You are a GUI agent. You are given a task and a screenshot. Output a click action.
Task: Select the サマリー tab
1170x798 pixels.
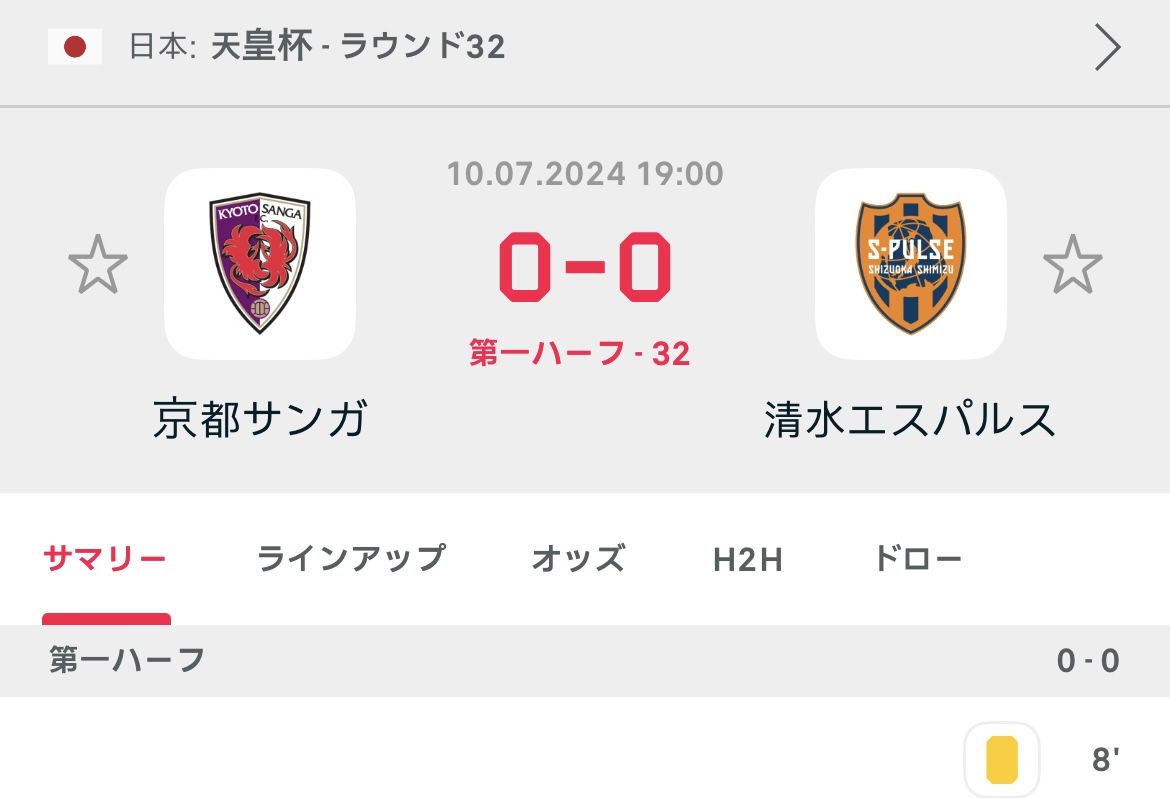pyautogui.click(x=105, y=558)
